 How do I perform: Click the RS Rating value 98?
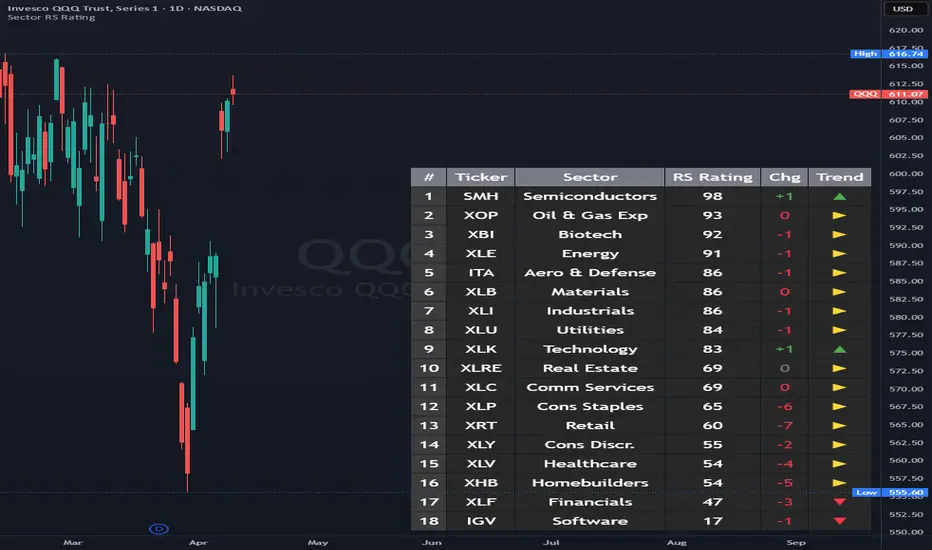coord(712,196)
